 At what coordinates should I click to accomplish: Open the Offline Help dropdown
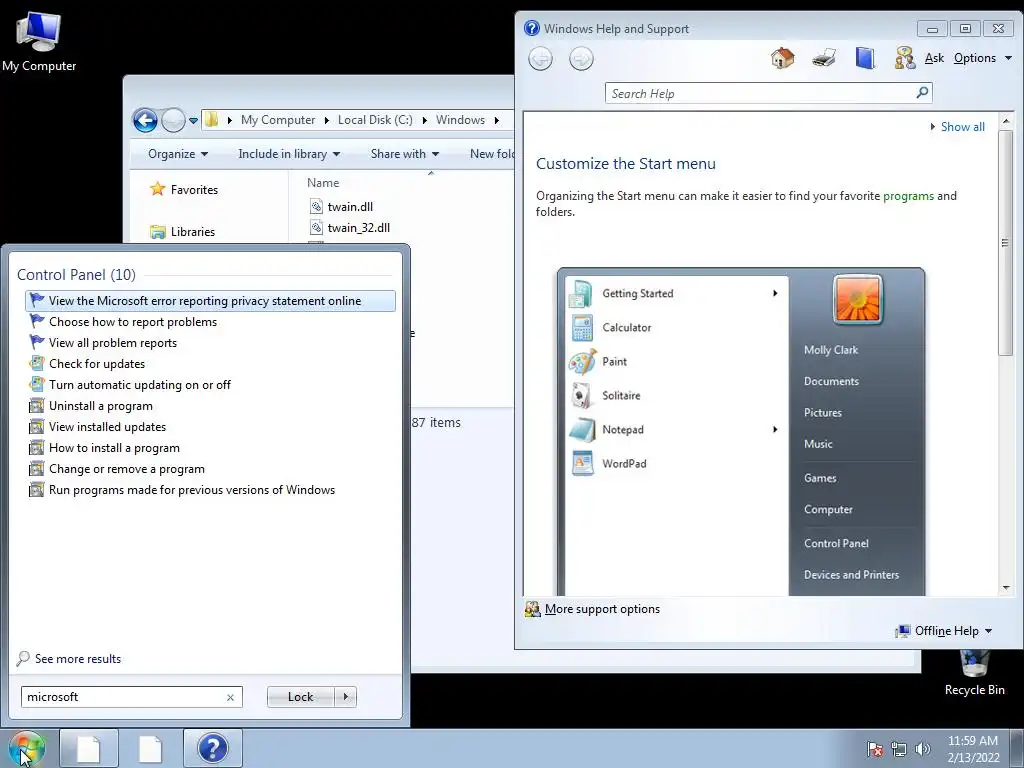944,631
